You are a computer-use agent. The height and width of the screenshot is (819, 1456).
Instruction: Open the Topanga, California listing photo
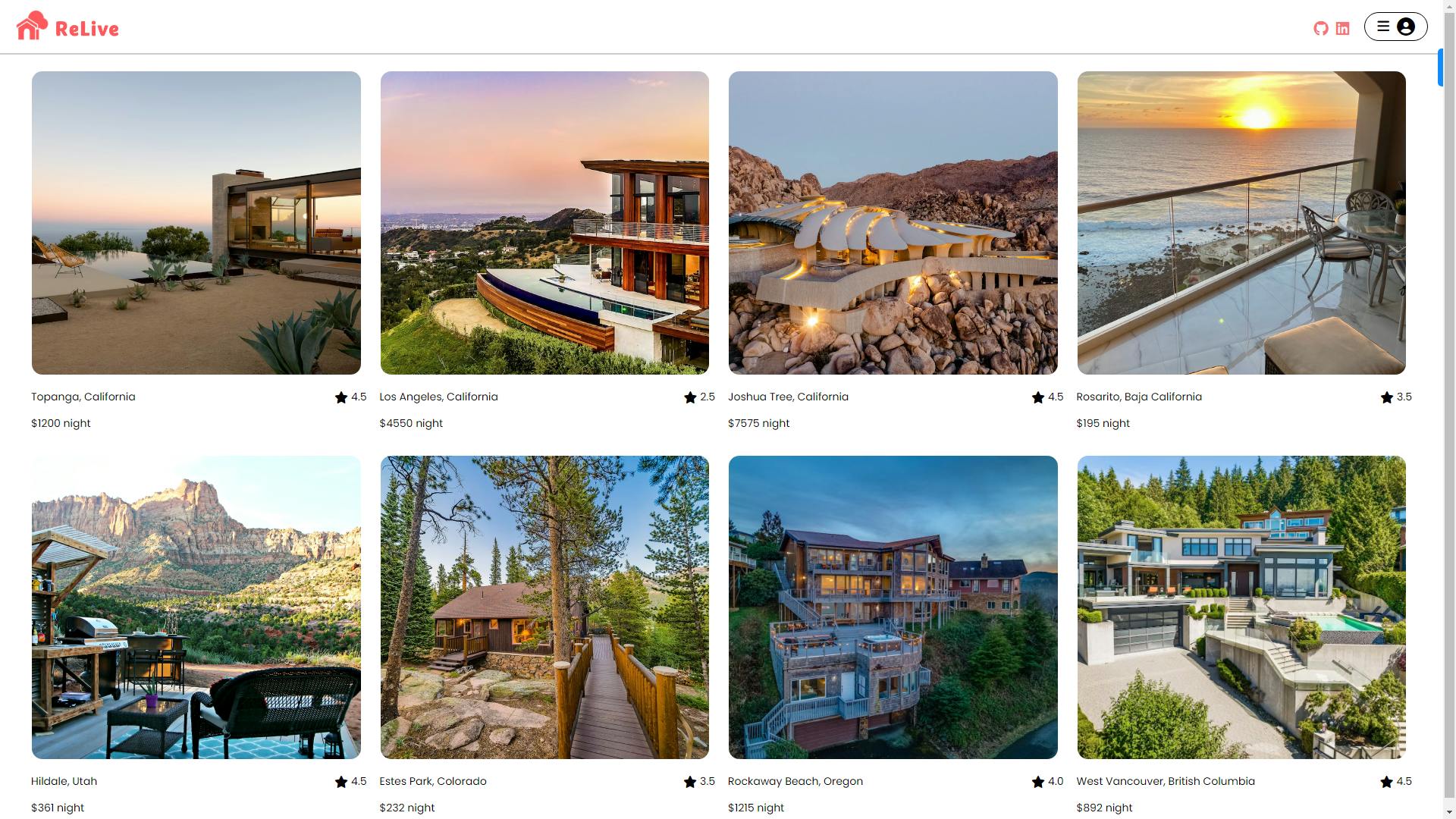coord(196,223)
